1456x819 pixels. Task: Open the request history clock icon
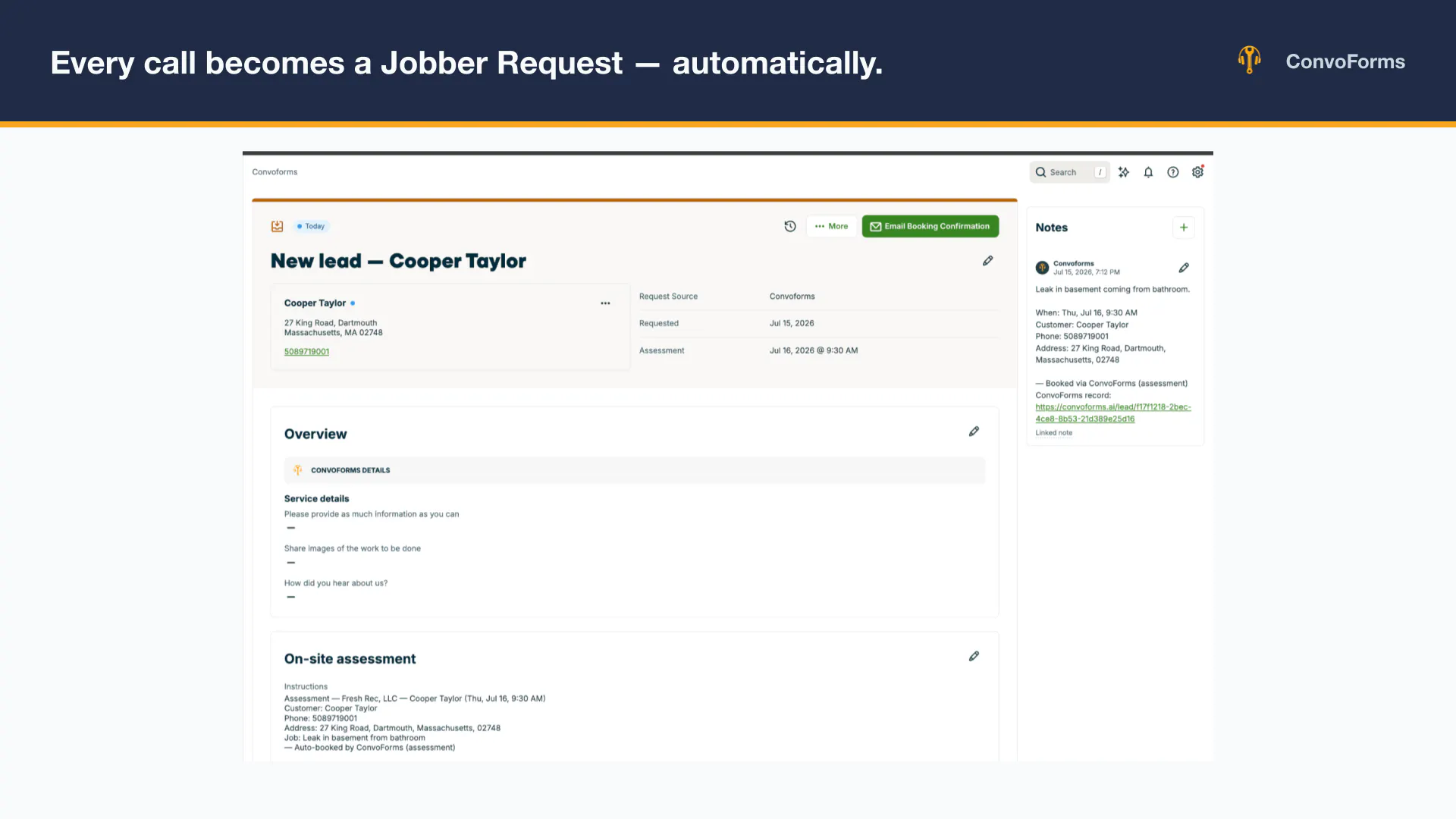[790, 226]
